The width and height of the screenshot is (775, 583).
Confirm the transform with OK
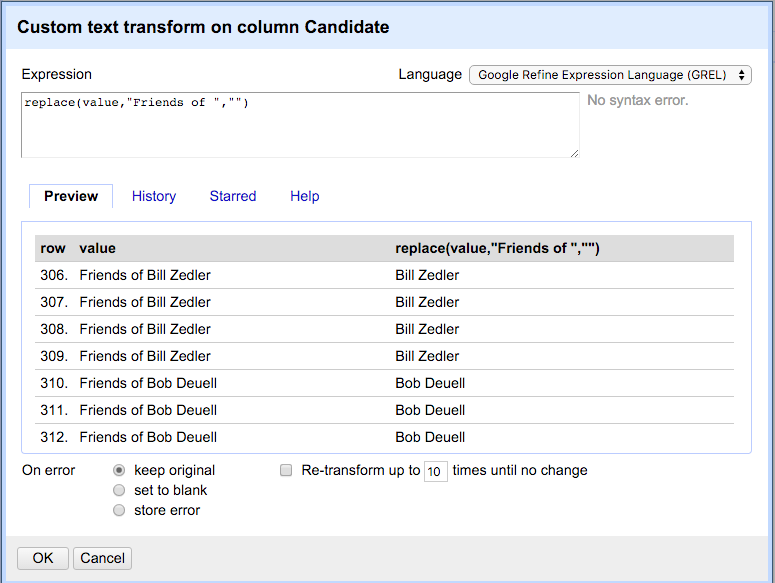[x=43, y=558]
